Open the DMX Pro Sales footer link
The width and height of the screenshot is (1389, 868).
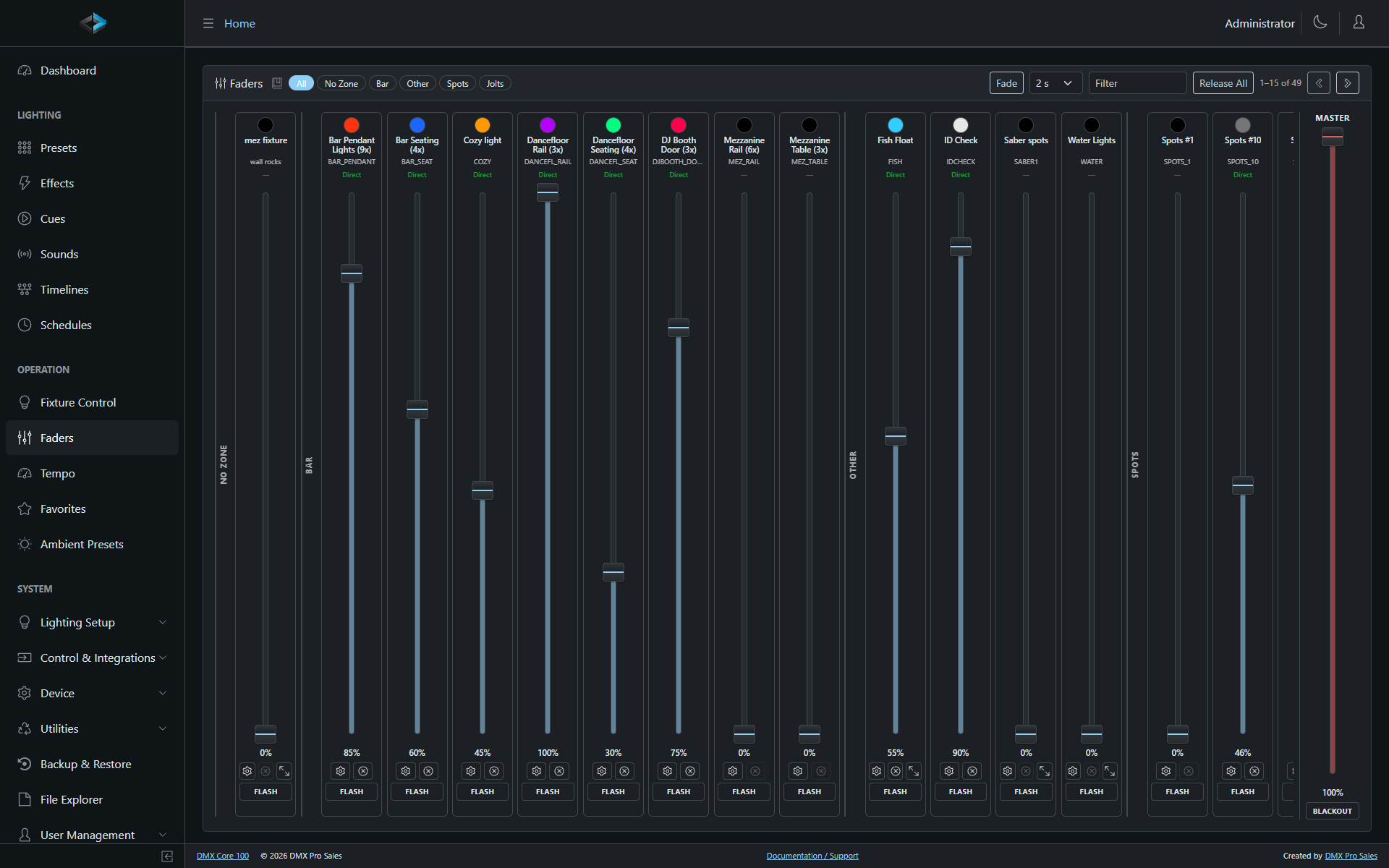[1351, 856]
